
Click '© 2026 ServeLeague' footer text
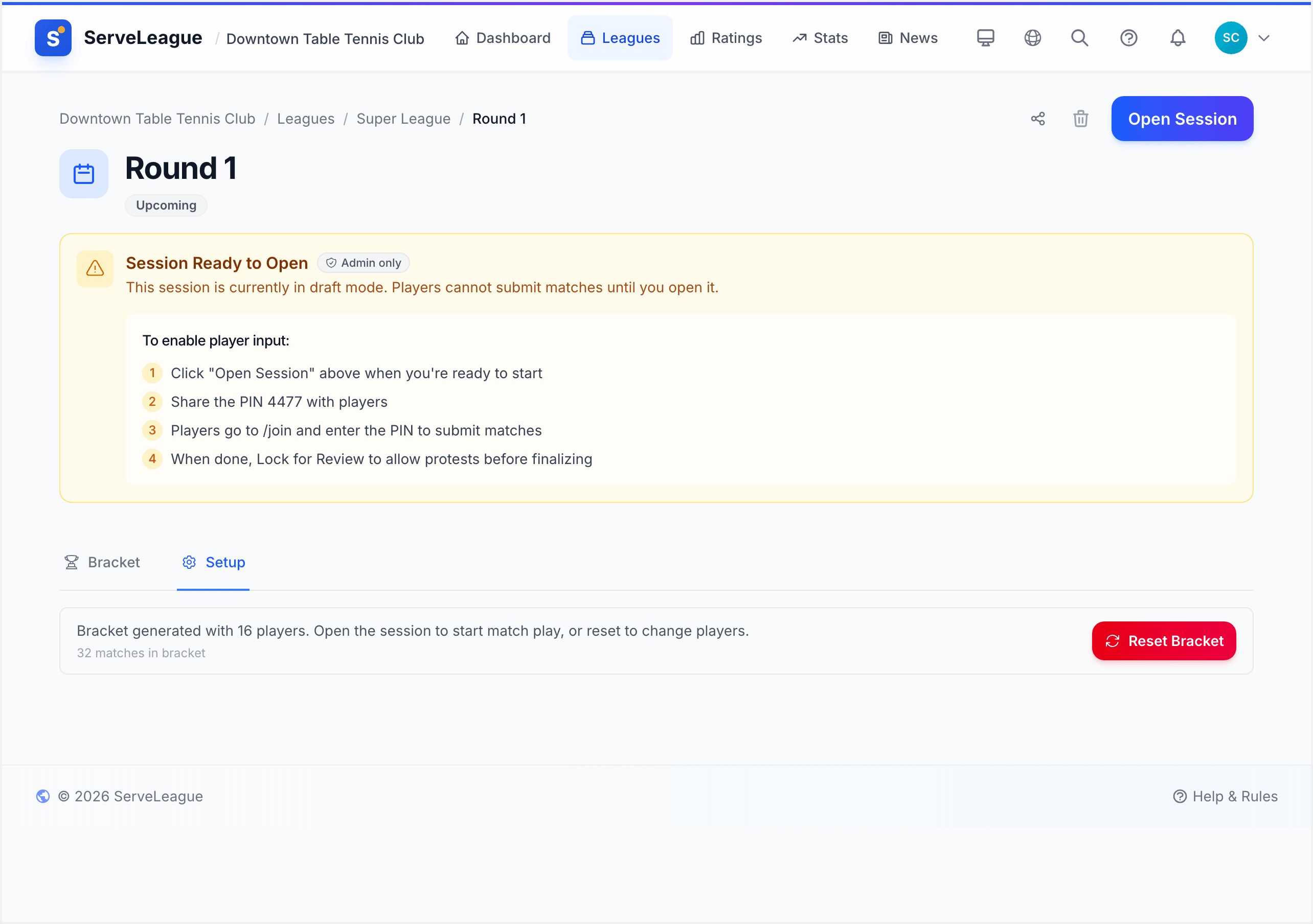pos(130,796)
